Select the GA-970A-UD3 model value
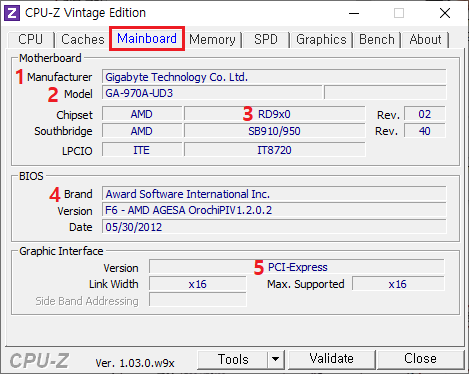This screenshot has width=469, height=374. pyautogui.click(x=212, y=93)
